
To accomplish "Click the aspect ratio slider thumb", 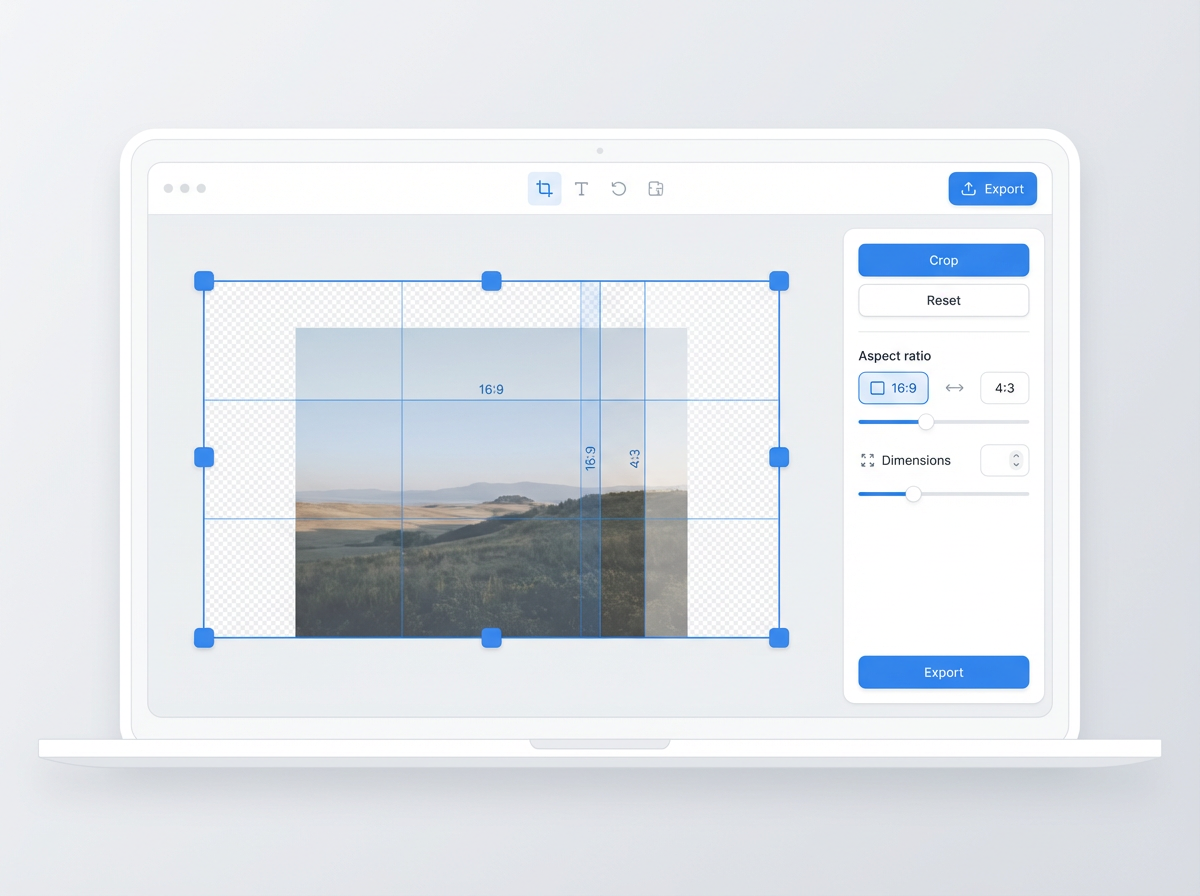I will point(926,422).
